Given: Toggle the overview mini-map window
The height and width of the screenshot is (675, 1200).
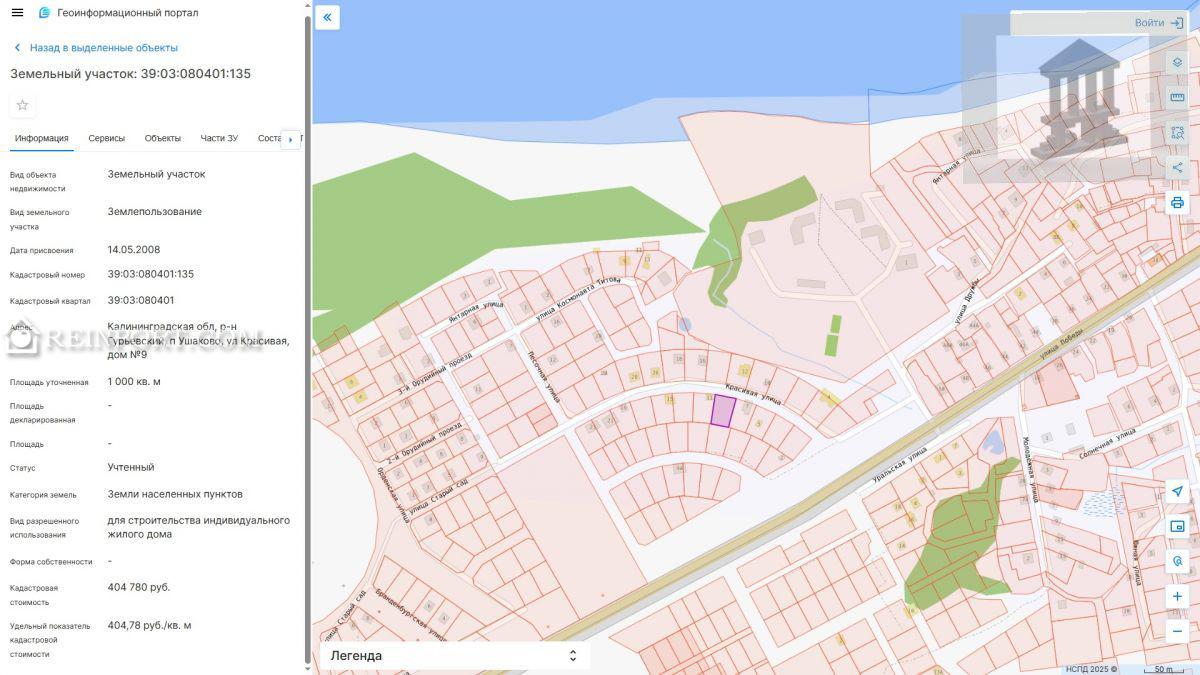Looking at the screenshot, I should [1177, 526].
